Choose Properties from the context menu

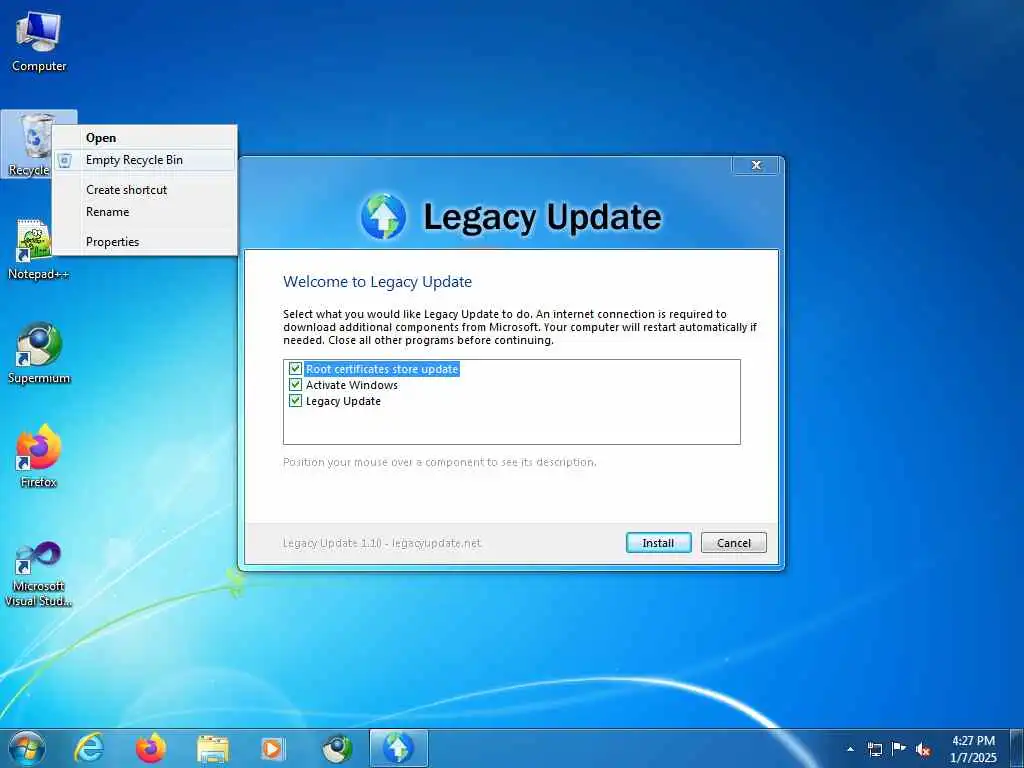pyautogui.click(x=144, y=242)
